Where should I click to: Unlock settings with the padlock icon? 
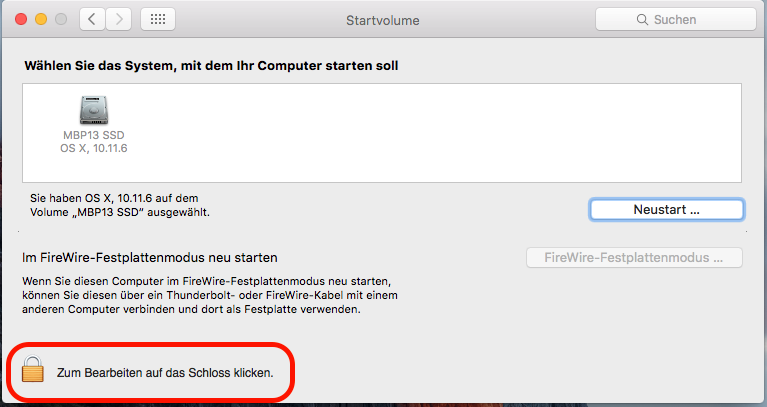click(x=34, y=371)
